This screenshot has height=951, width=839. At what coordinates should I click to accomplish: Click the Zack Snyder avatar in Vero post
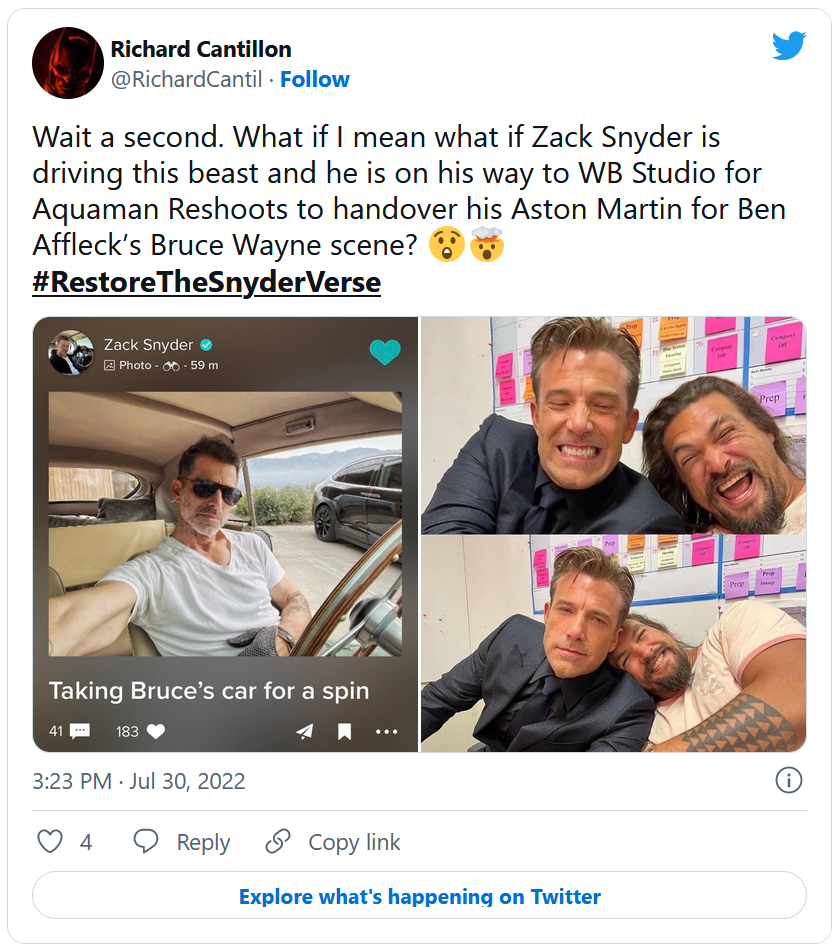pos(71,353)
